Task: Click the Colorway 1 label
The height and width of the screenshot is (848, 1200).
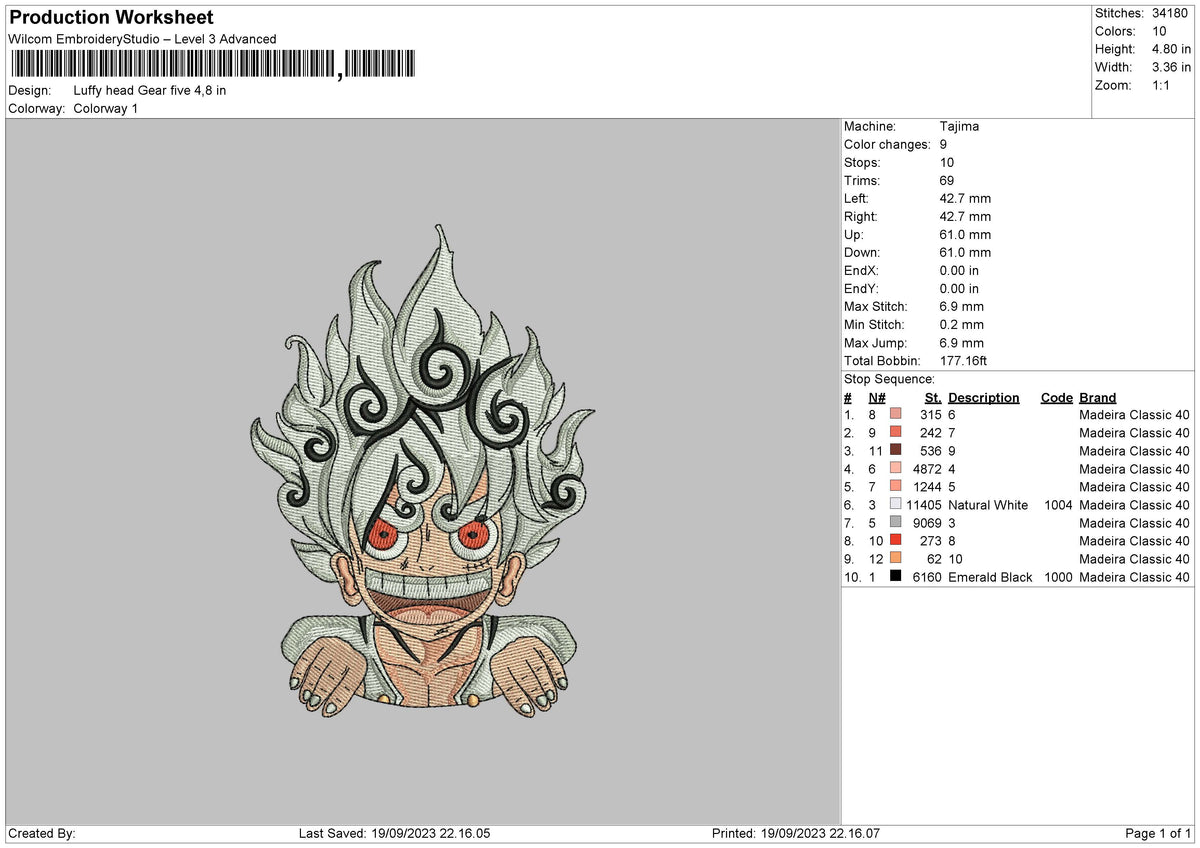Action: tap(105, 108)
